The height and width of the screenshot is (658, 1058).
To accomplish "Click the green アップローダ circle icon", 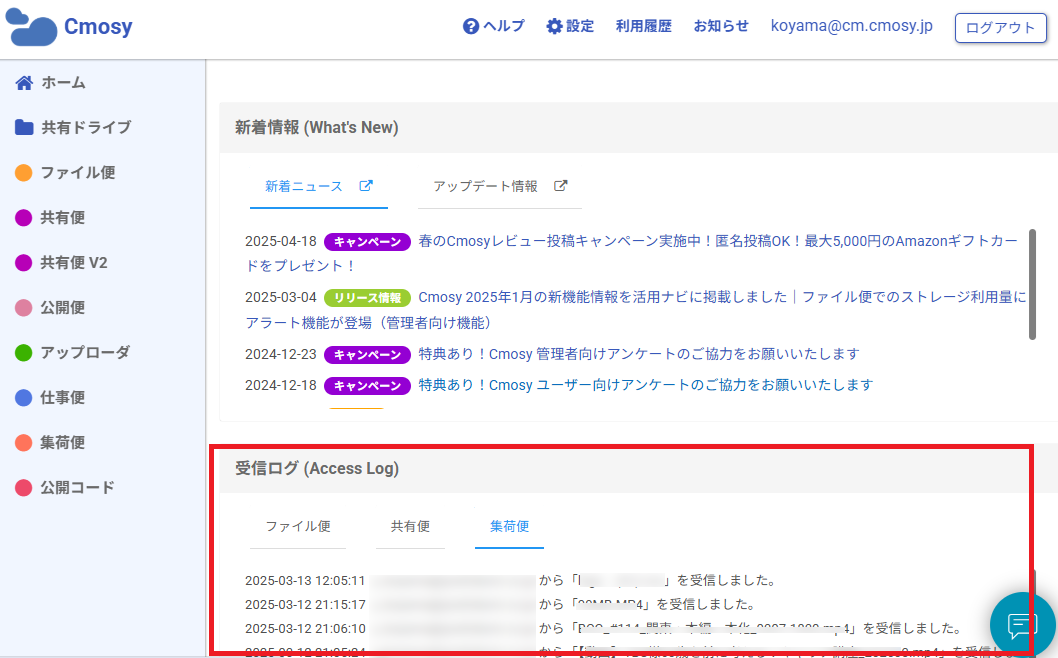I will click(24, 353).
